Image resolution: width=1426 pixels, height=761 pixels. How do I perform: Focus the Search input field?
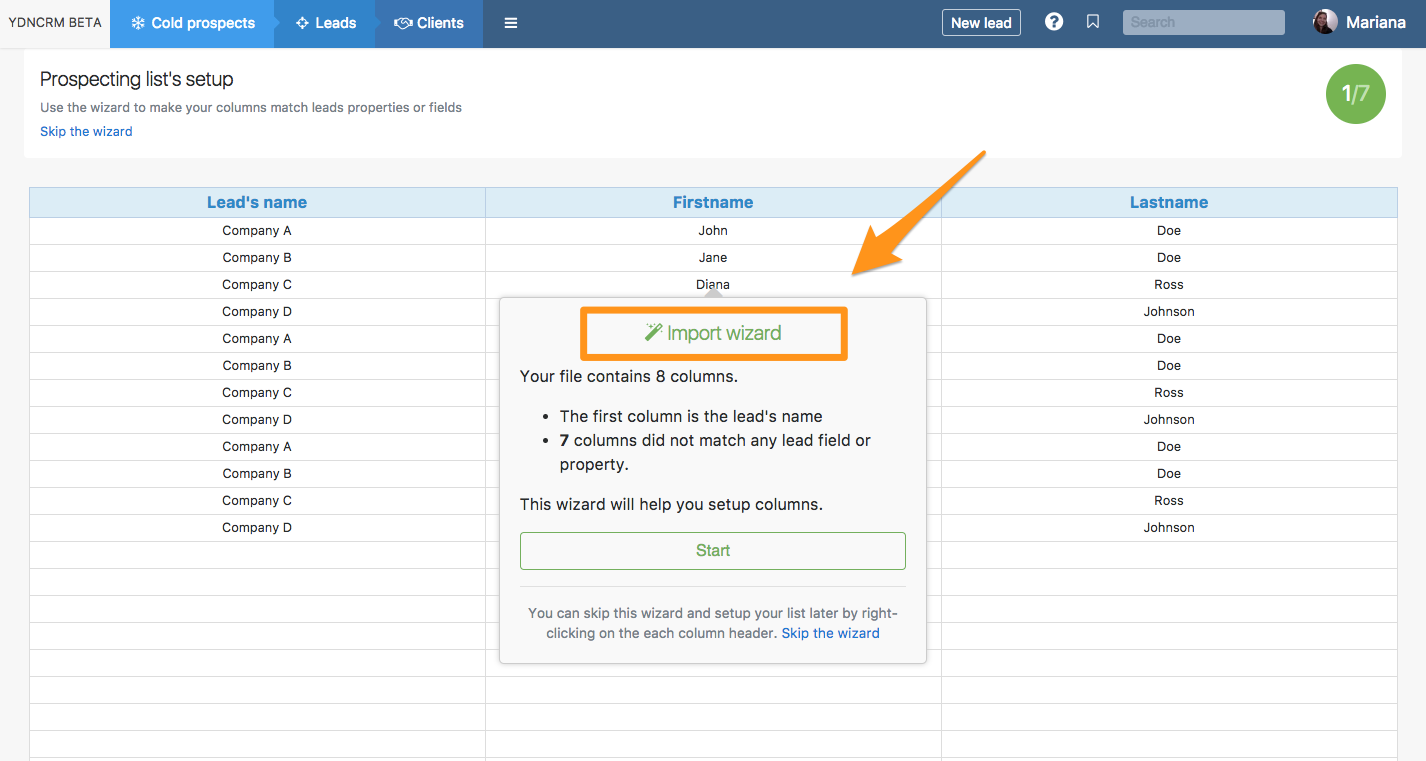point(1203,22)
